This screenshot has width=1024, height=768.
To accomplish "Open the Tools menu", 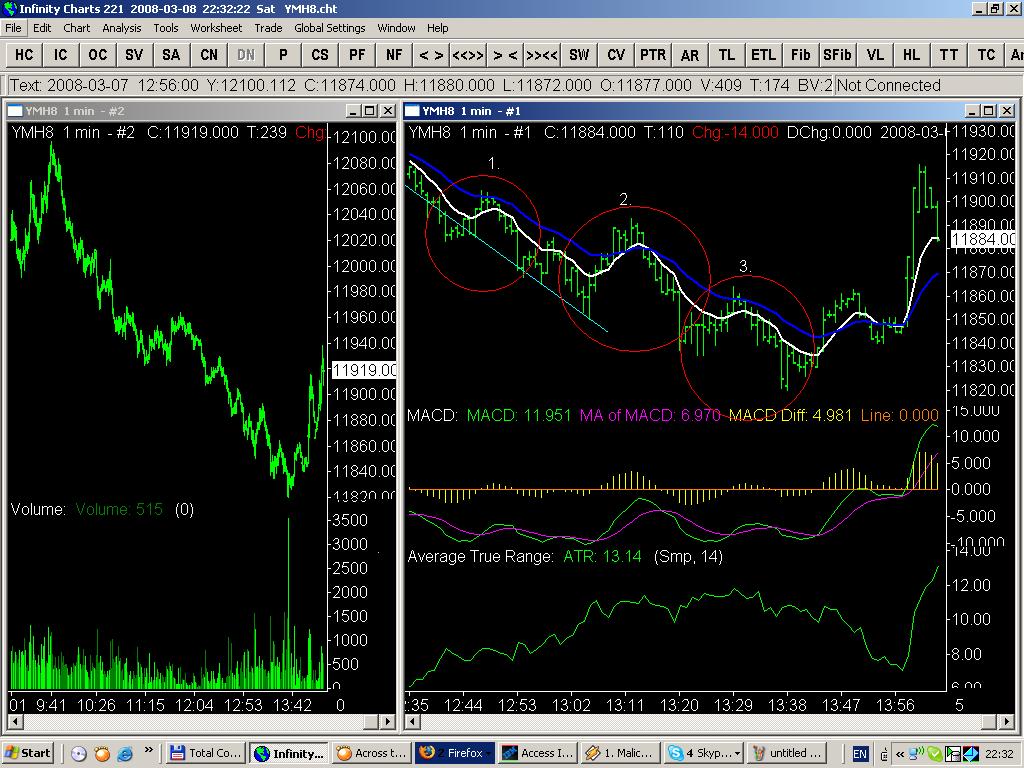I will pyautogui.click(x=166, y=28).
